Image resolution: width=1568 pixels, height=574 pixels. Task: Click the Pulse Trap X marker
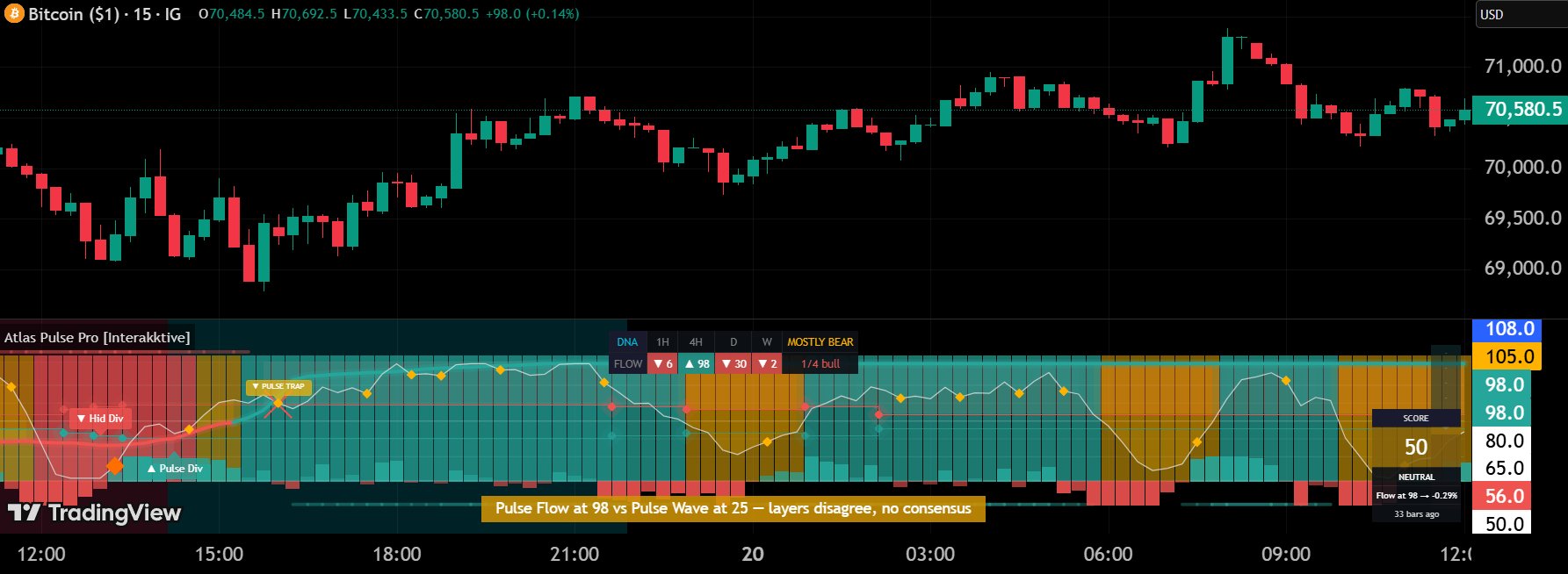coord(278,404)
